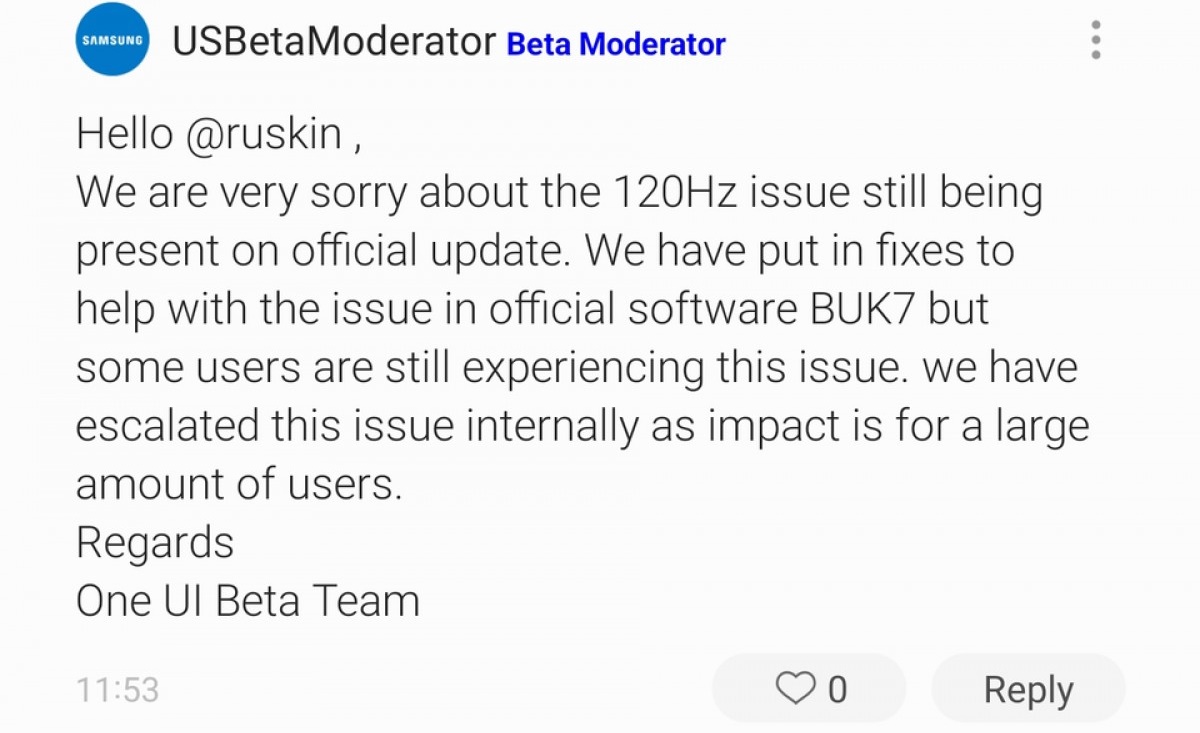
Task: Click the One UI Beta Team signature
Action: (247, 601)
